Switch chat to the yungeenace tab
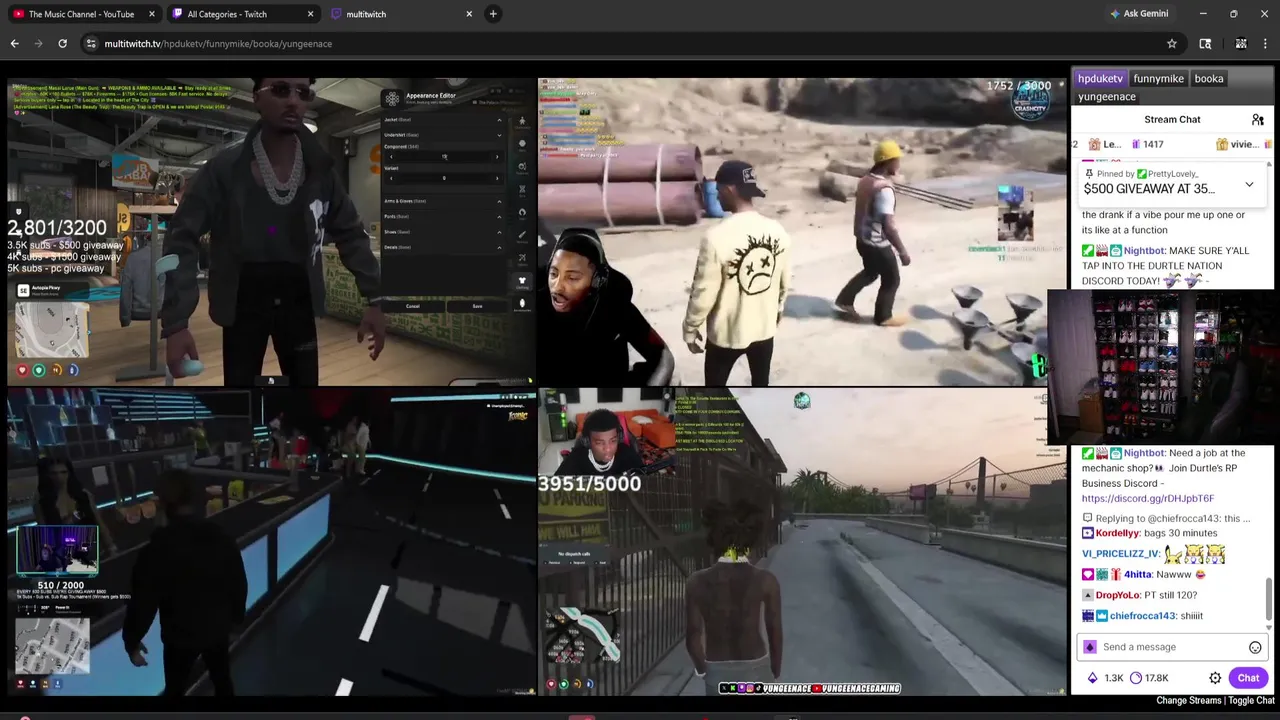 pyautogui.click(x=1106, y=96)
